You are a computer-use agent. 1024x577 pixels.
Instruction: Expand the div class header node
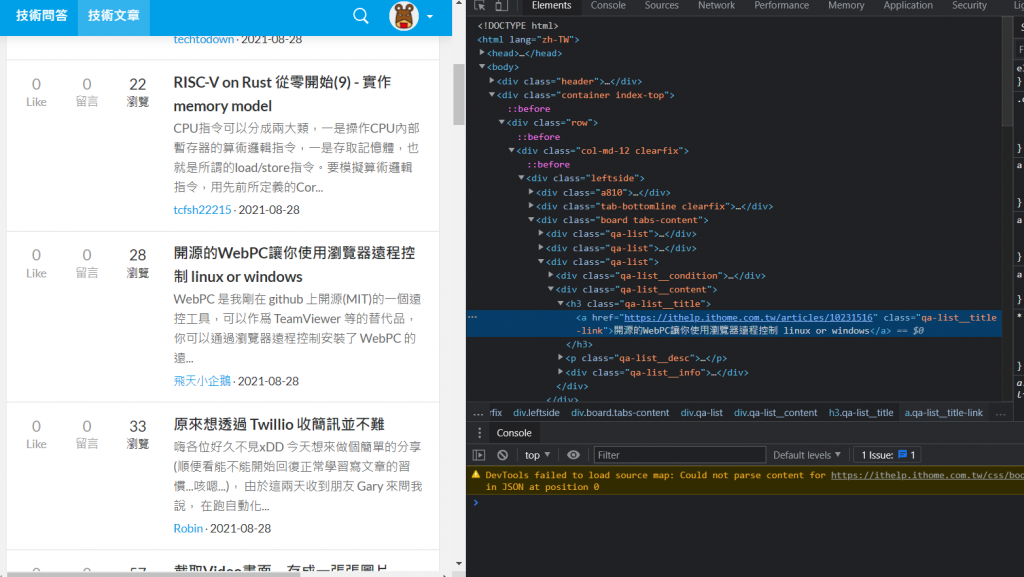[492, 81]
